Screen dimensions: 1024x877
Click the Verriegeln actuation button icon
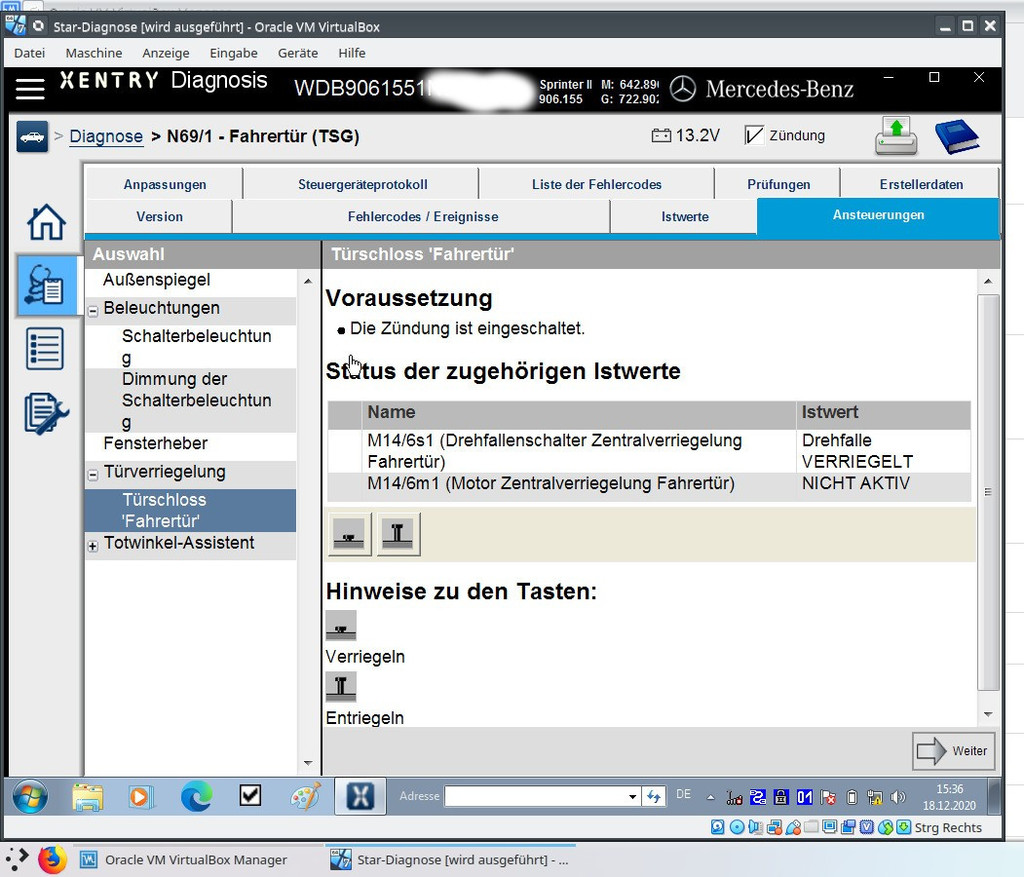click(349, 534)
